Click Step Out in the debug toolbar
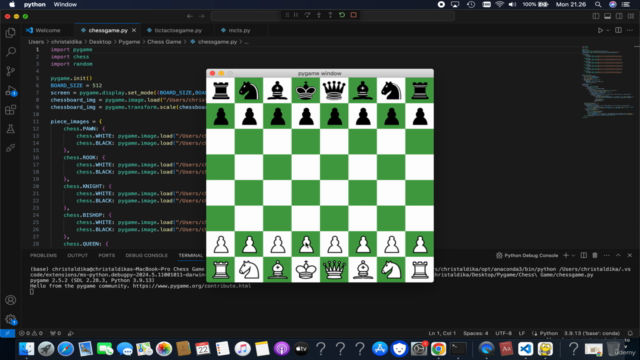The height and width of the screenshot is (360, 640). (x=330, y=15)
